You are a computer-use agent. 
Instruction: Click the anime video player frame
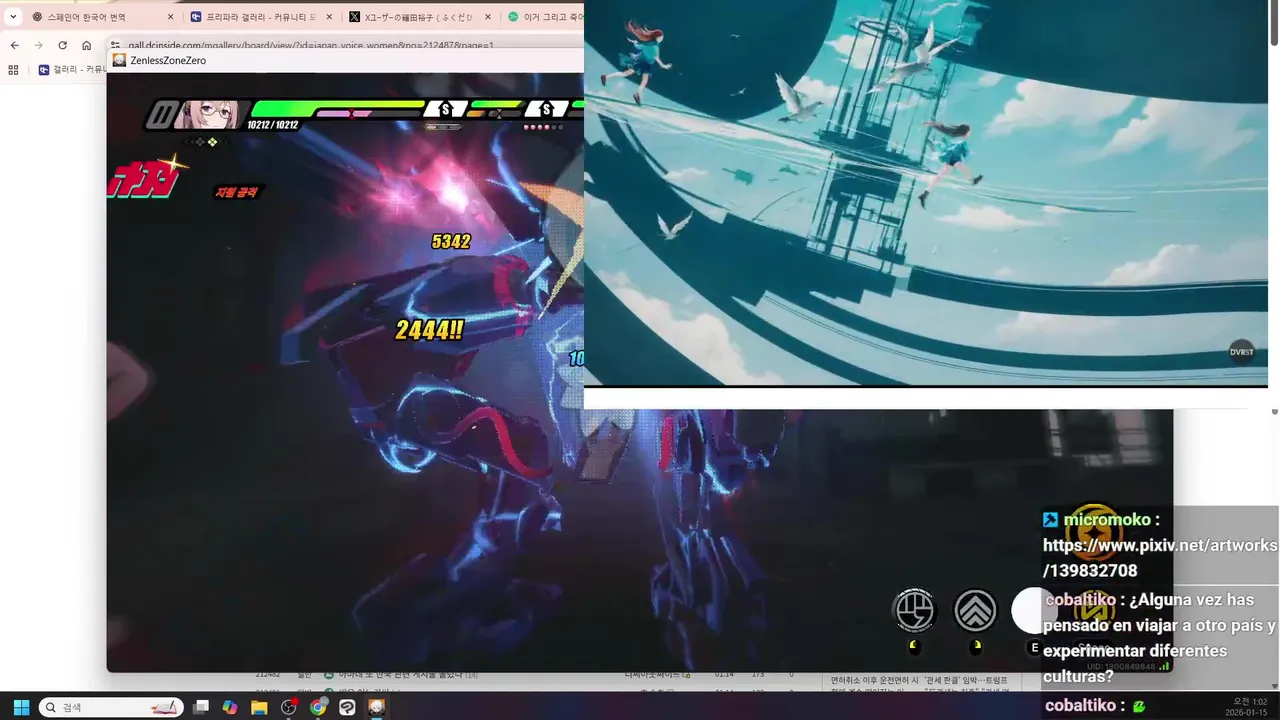click(x=926, y=192)
